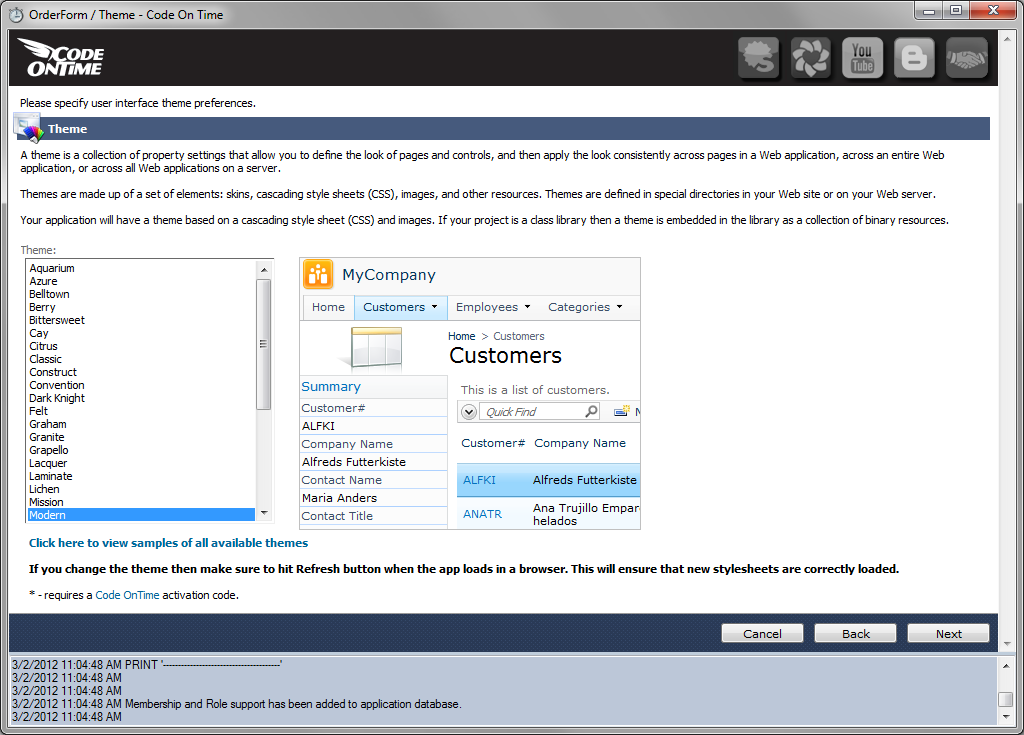1024x735 pixels.
Task: Select the Citrus theme
Action: [140, 346]
